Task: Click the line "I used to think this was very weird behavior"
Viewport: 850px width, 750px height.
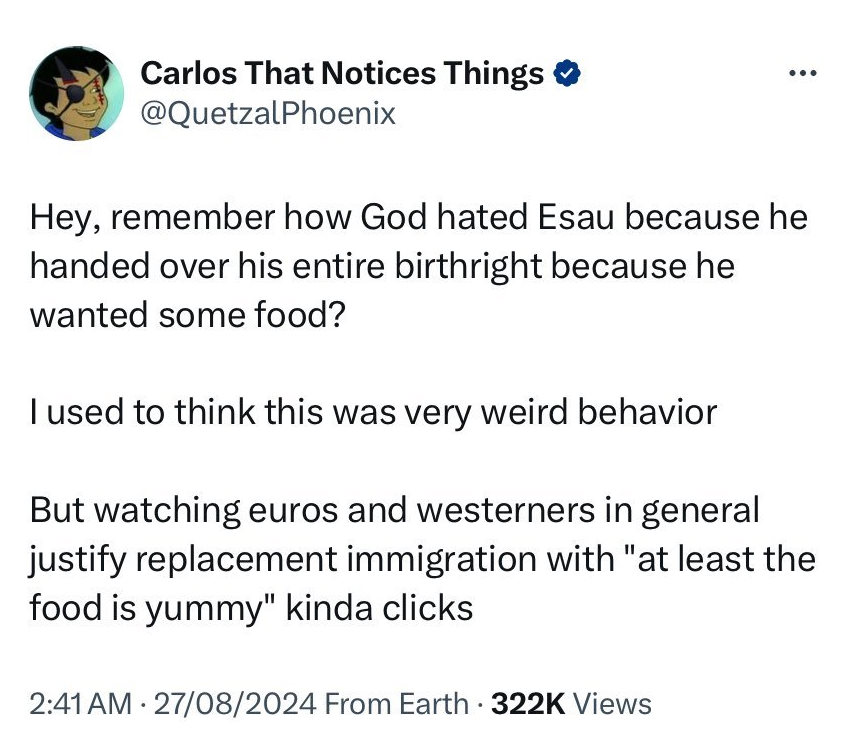Action: 373,413
